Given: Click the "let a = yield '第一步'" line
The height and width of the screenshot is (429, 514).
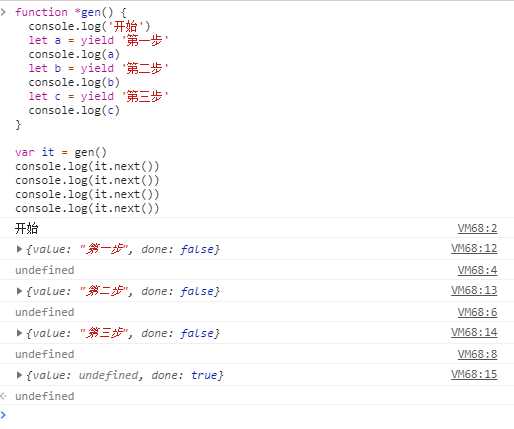Looking at the screenshot, I should (98, 40).
